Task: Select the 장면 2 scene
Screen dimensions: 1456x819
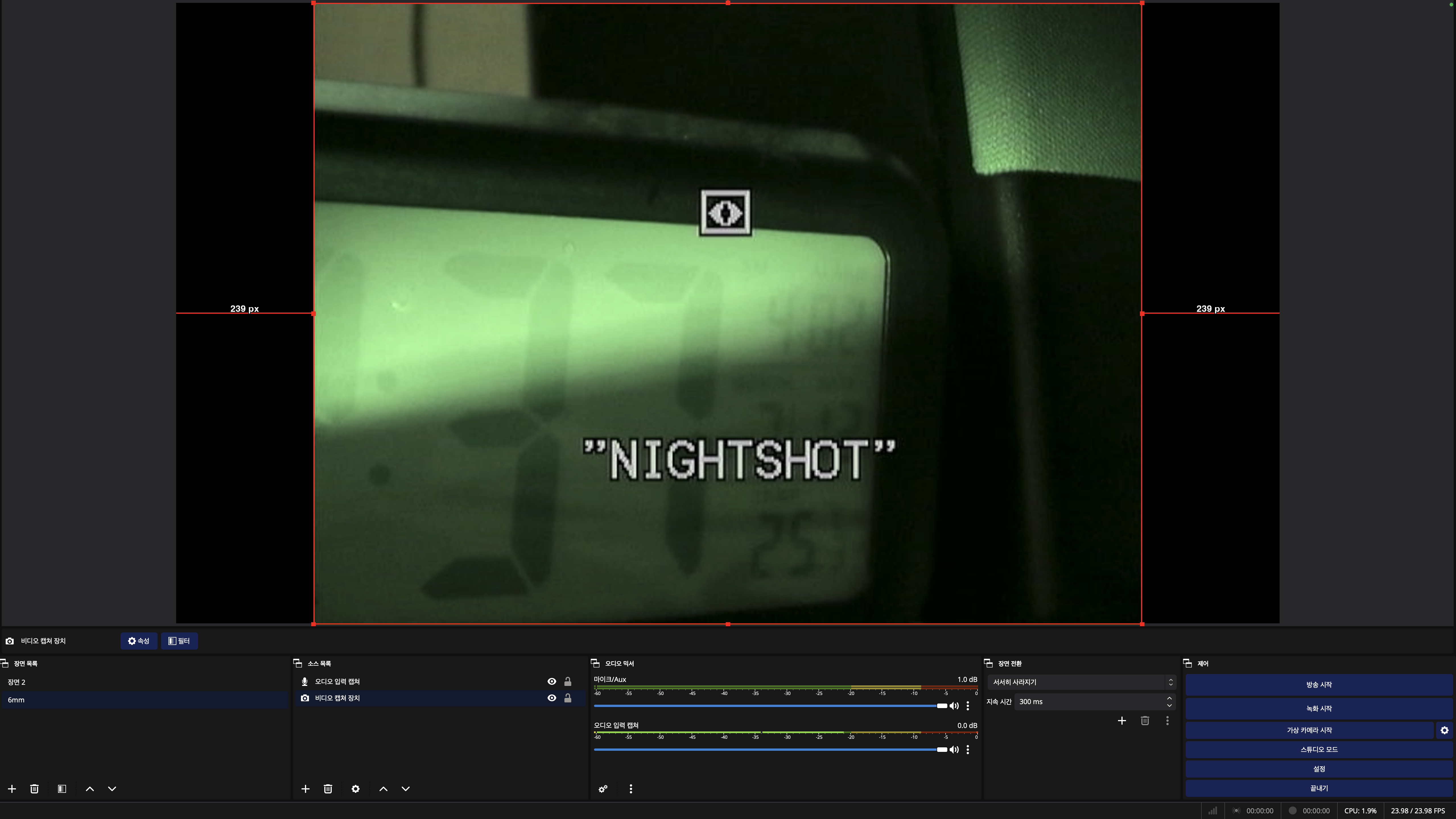Action: coord(17,682)
